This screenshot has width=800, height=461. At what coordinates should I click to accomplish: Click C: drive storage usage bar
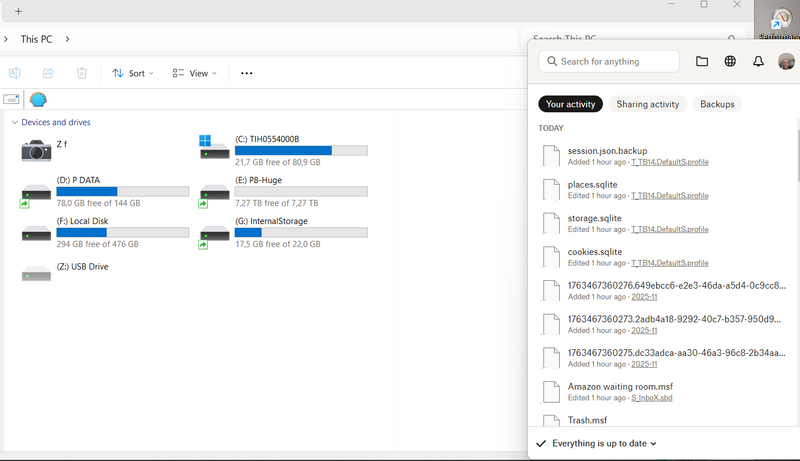[301, 150]
